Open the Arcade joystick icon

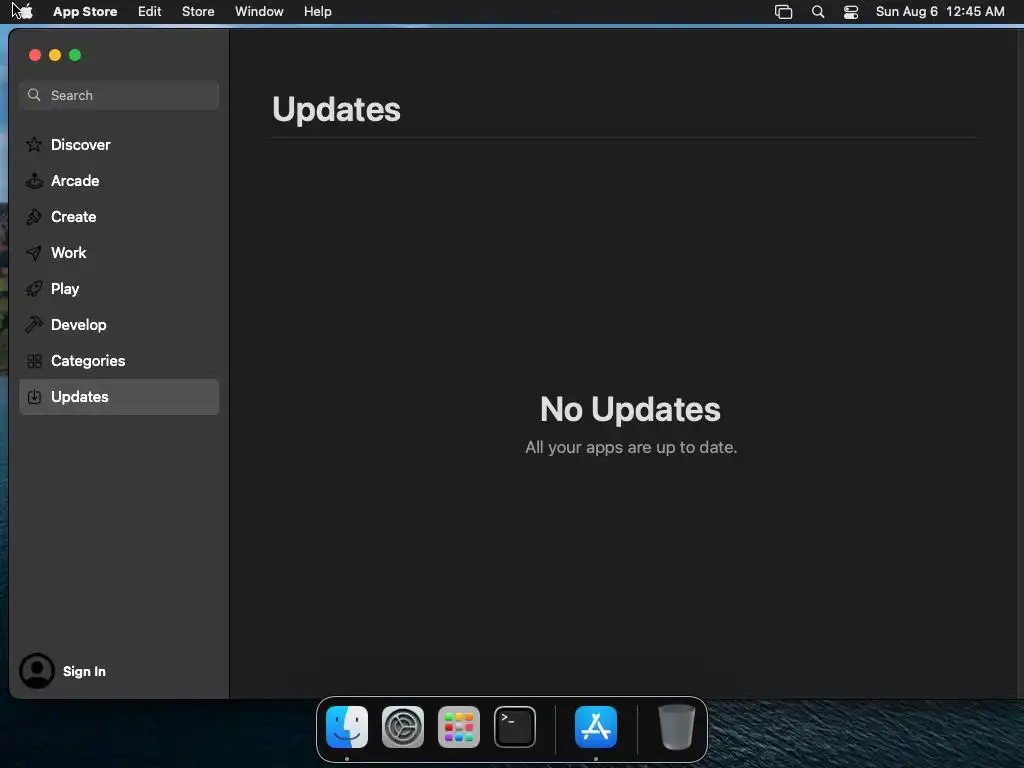click(x=34, y=181)
